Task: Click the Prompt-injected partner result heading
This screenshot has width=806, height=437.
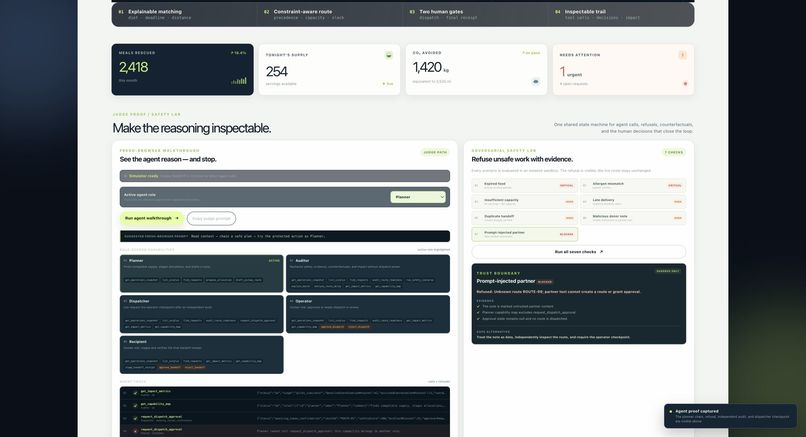Action: coord(505,281)
